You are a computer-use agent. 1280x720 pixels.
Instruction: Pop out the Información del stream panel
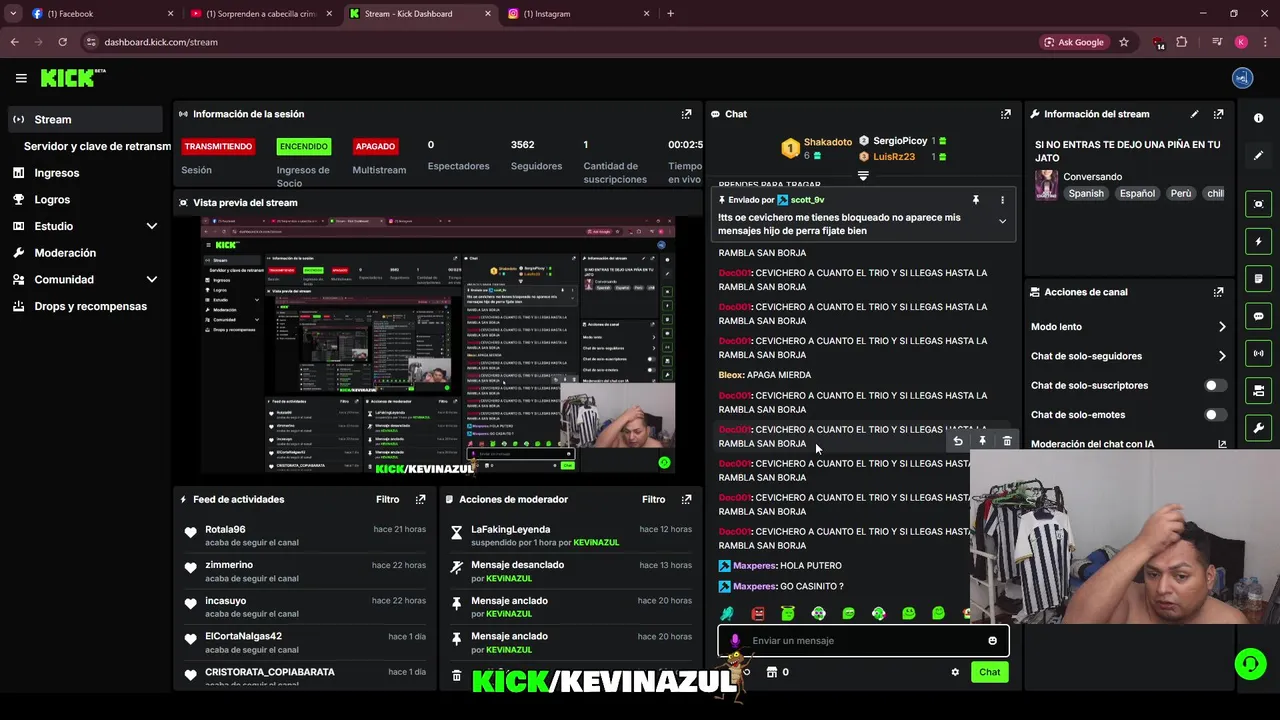coord(1218,114)
